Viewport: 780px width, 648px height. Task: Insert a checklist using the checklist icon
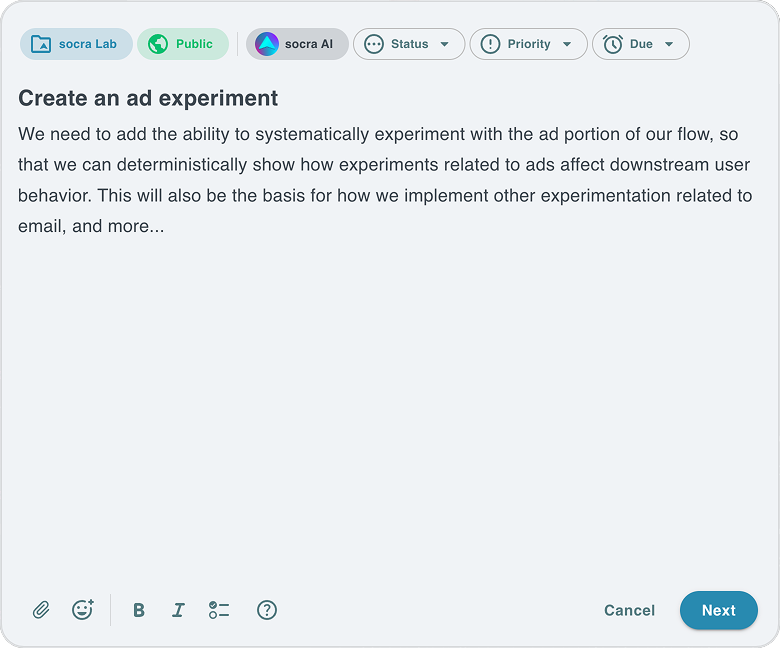219,610
